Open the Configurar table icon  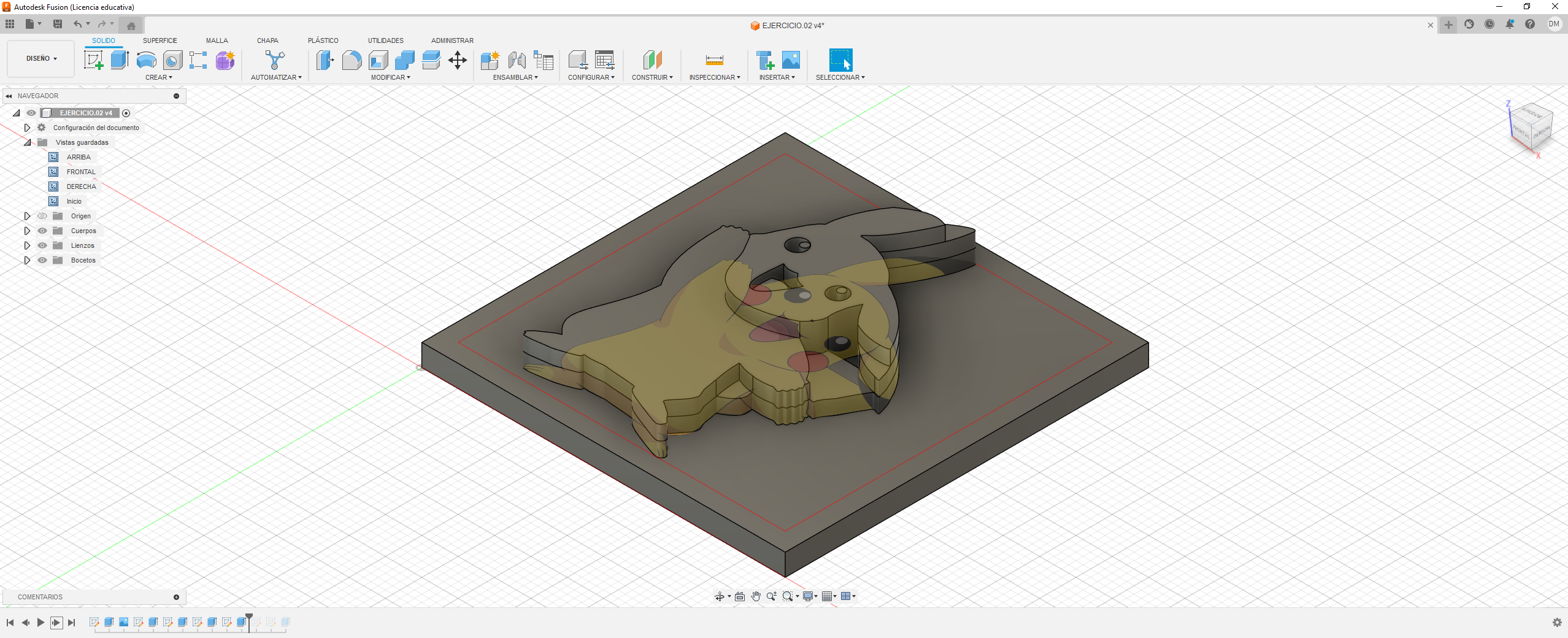[605, 60]
